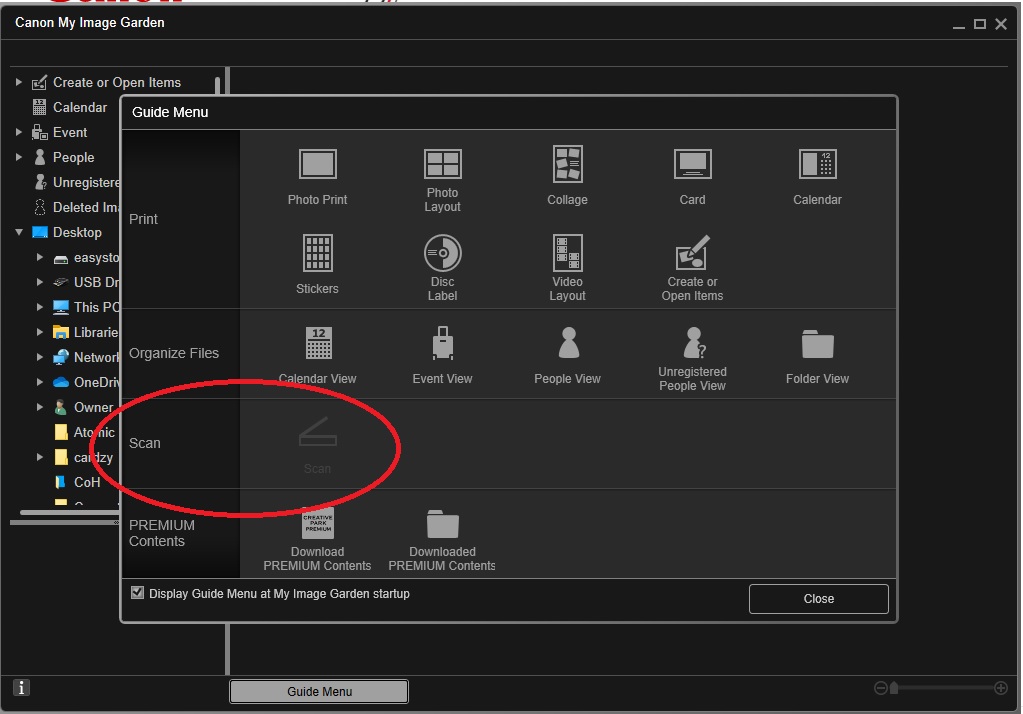
Task: Uncheck Display Guide Menu at startup checkbox
Action: (x=138, y=593)
